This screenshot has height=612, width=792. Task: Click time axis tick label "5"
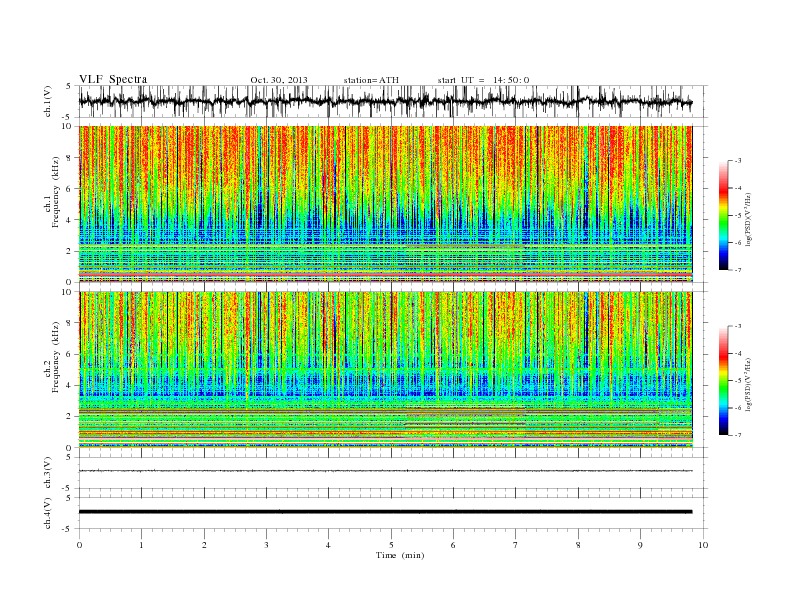(391, 545)
